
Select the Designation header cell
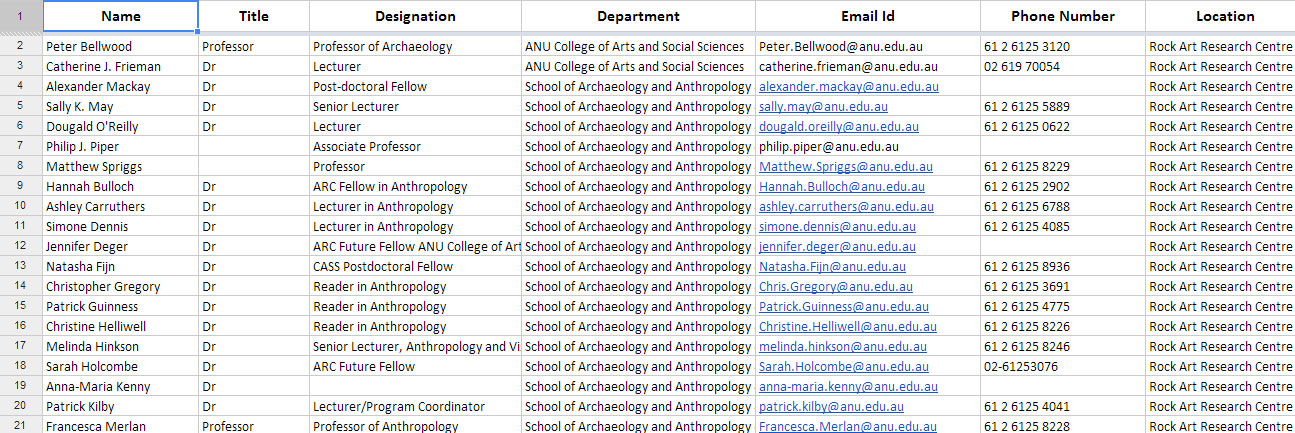point(415,16)
